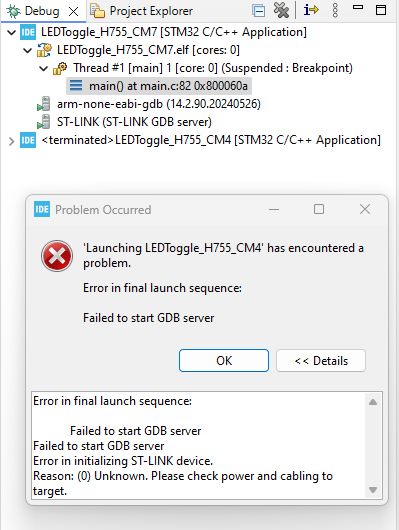Collapse Thread #1 main node
399x530 pixels.
click(44, 69)
